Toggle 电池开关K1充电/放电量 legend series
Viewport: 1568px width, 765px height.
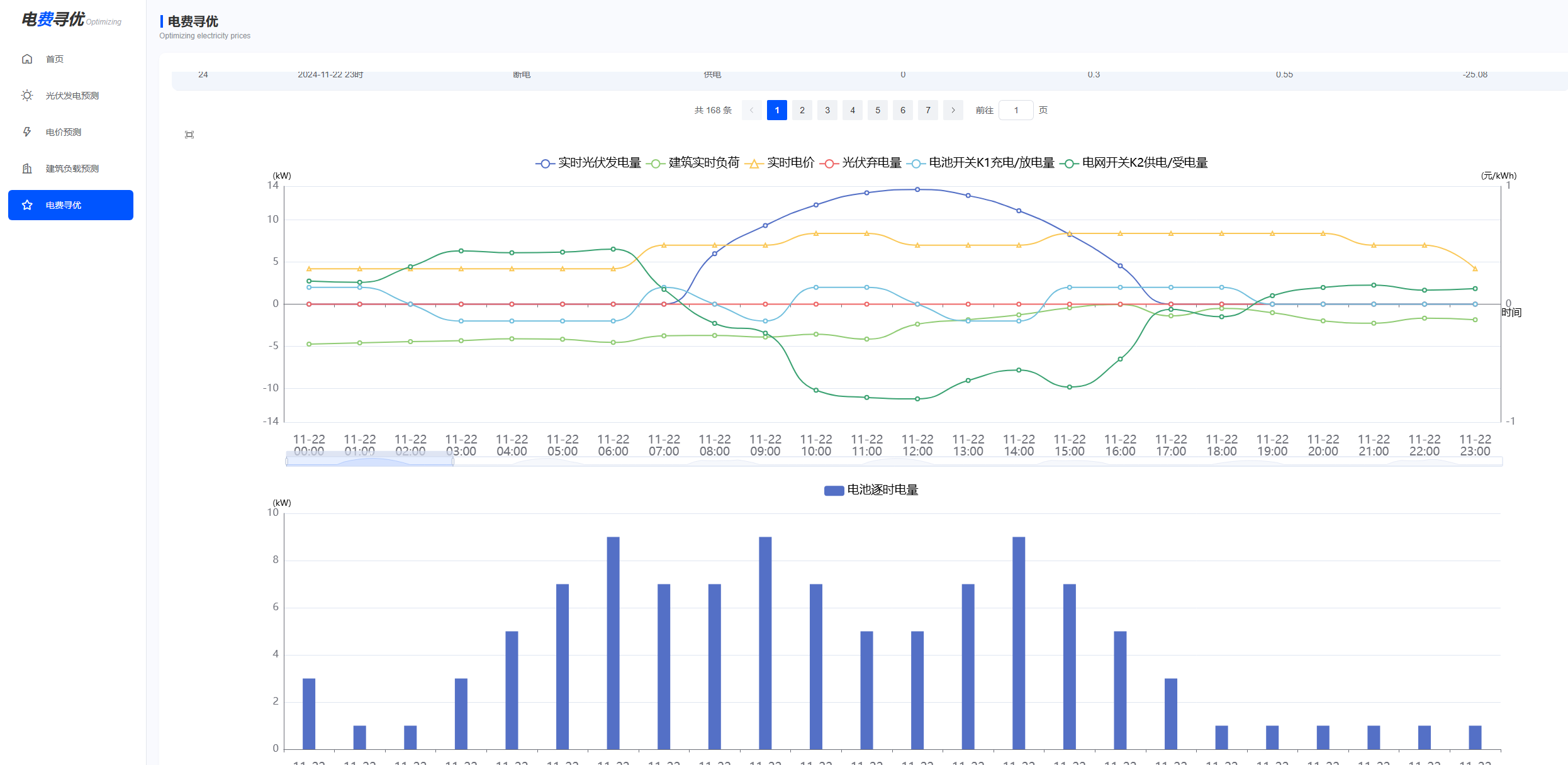pyautogui.click(x=981, y=163)
